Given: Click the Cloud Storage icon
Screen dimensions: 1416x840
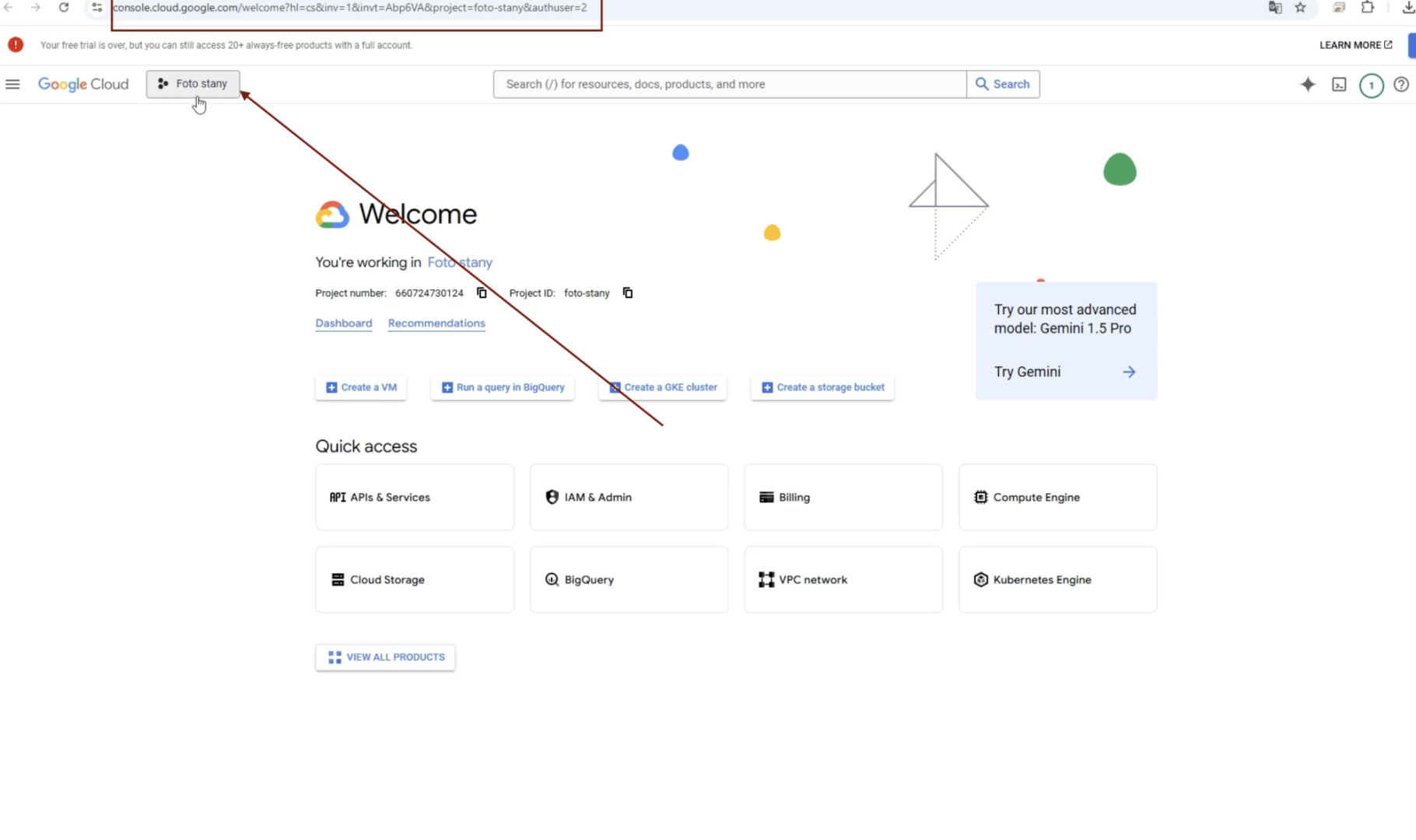Looking at the screenshot, I should pos(338,579).
